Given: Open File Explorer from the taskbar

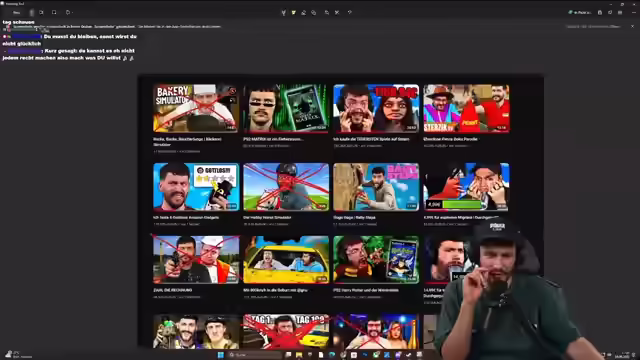Looking at the screenshot, I should click(299, 355).
